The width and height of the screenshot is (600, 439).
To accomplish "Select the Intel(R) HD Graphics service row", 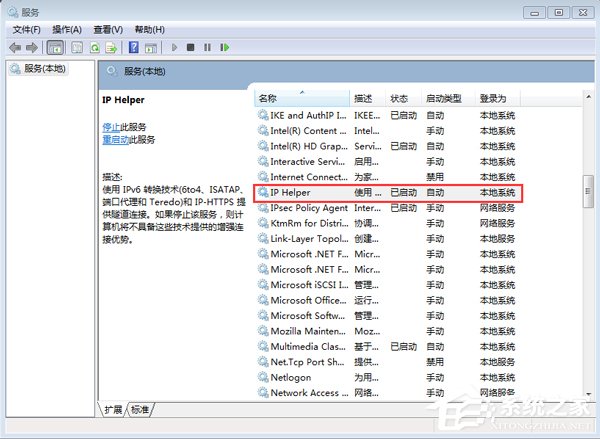I will pyautogui.click(x=386, y=146).
